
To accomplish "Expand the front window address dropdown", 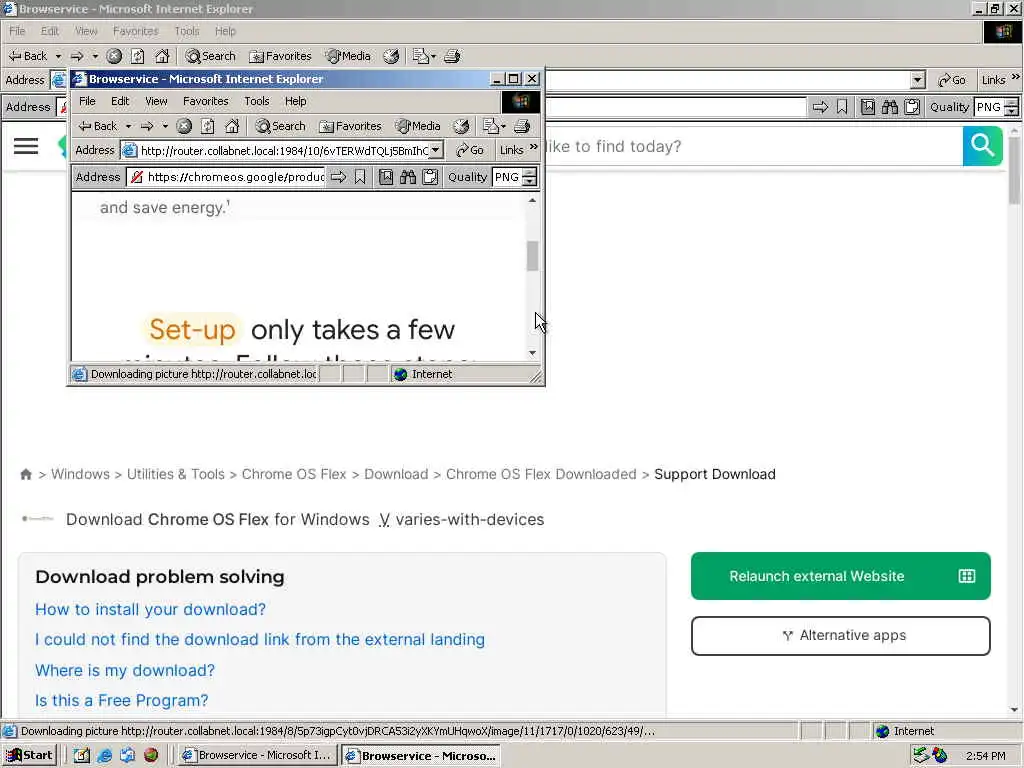I will (436, 150).
